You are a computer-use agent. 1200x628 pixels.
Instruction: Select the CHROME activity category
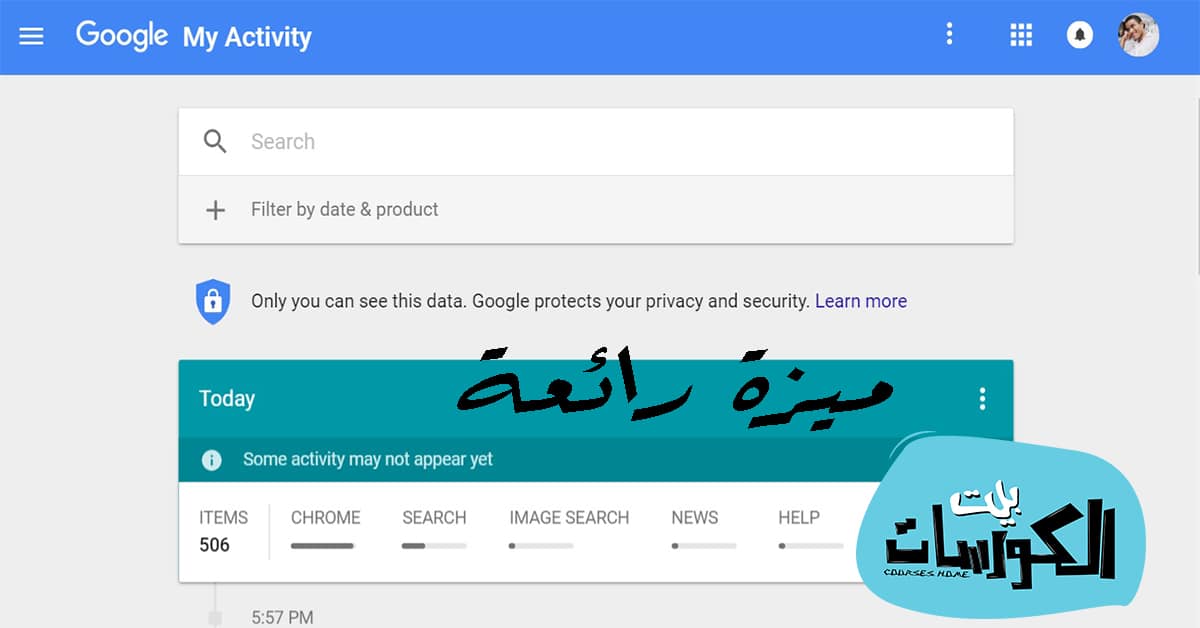click(325, 529)
